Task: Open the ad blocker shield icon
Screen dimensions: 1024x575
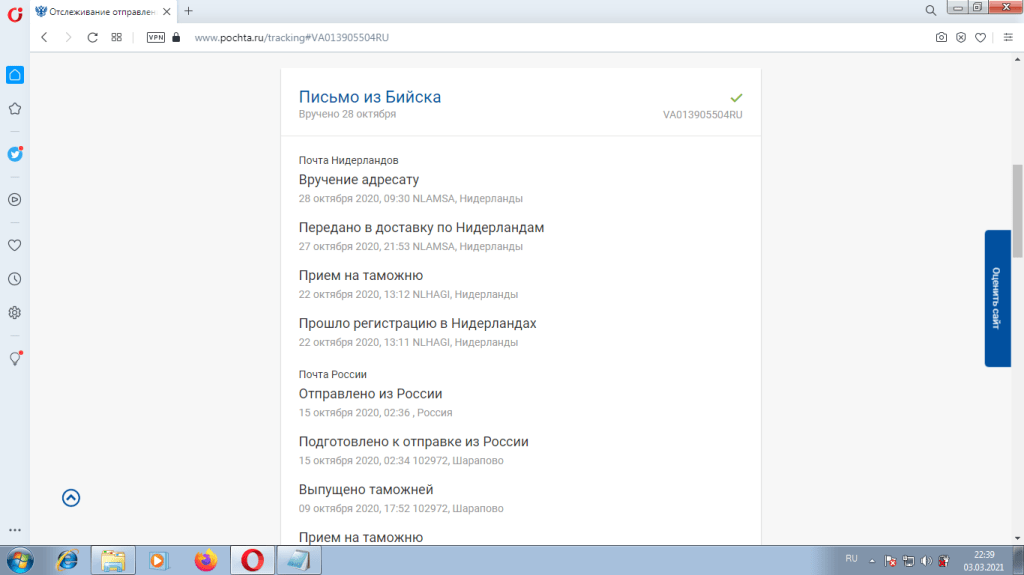Action: 961,37
